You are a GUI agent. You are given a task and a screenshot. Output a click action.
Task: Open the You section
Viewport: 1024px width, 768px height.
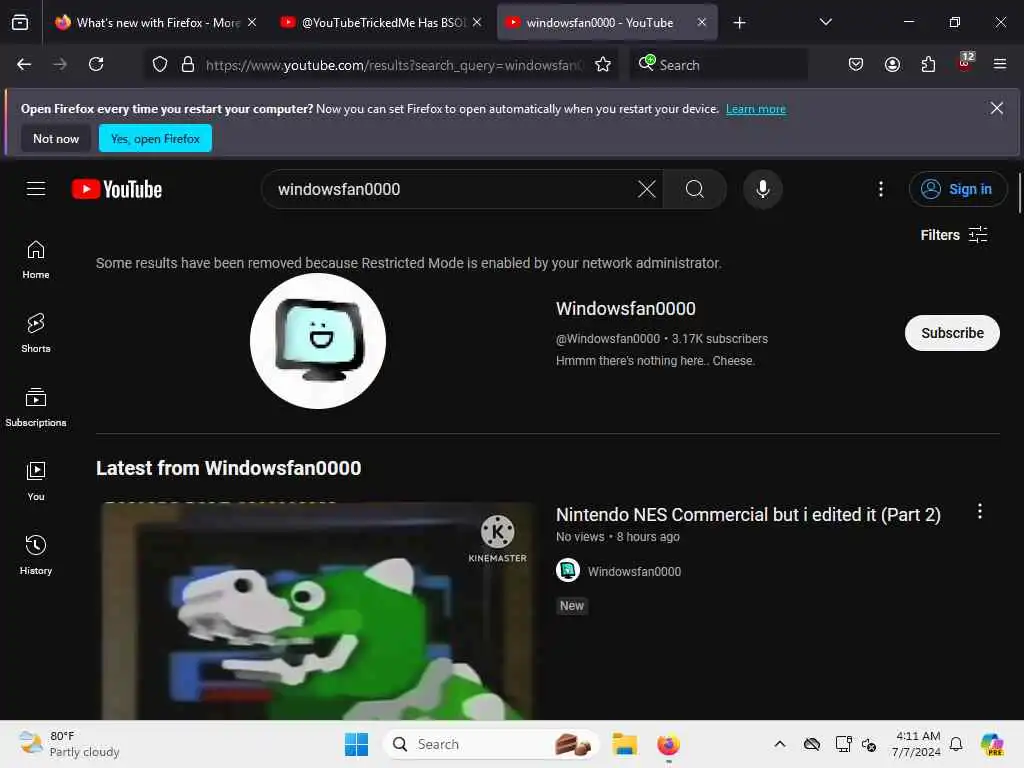(36, 481)
